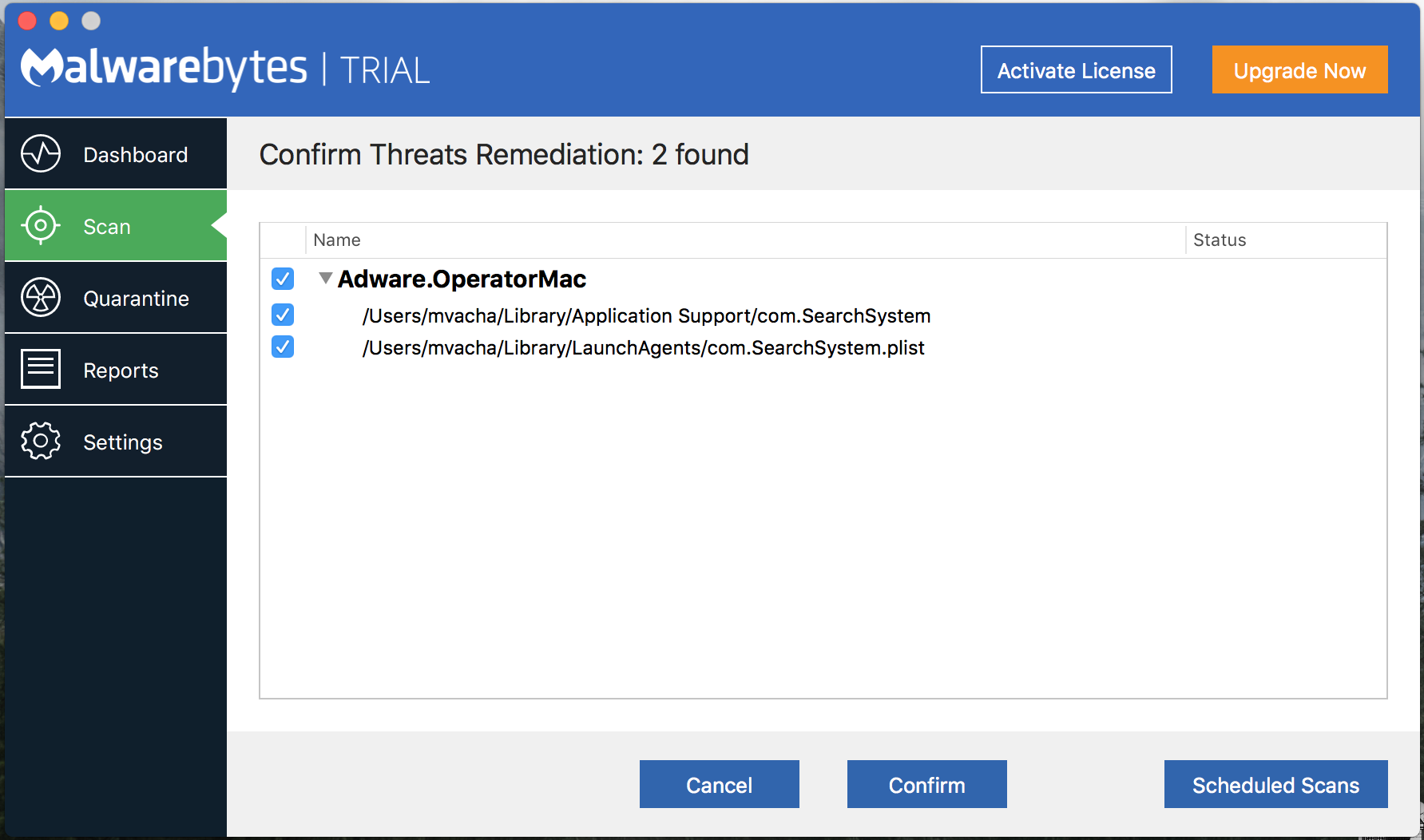Sort by the Status column header
1424x840 pixels.
(1220, 240)
